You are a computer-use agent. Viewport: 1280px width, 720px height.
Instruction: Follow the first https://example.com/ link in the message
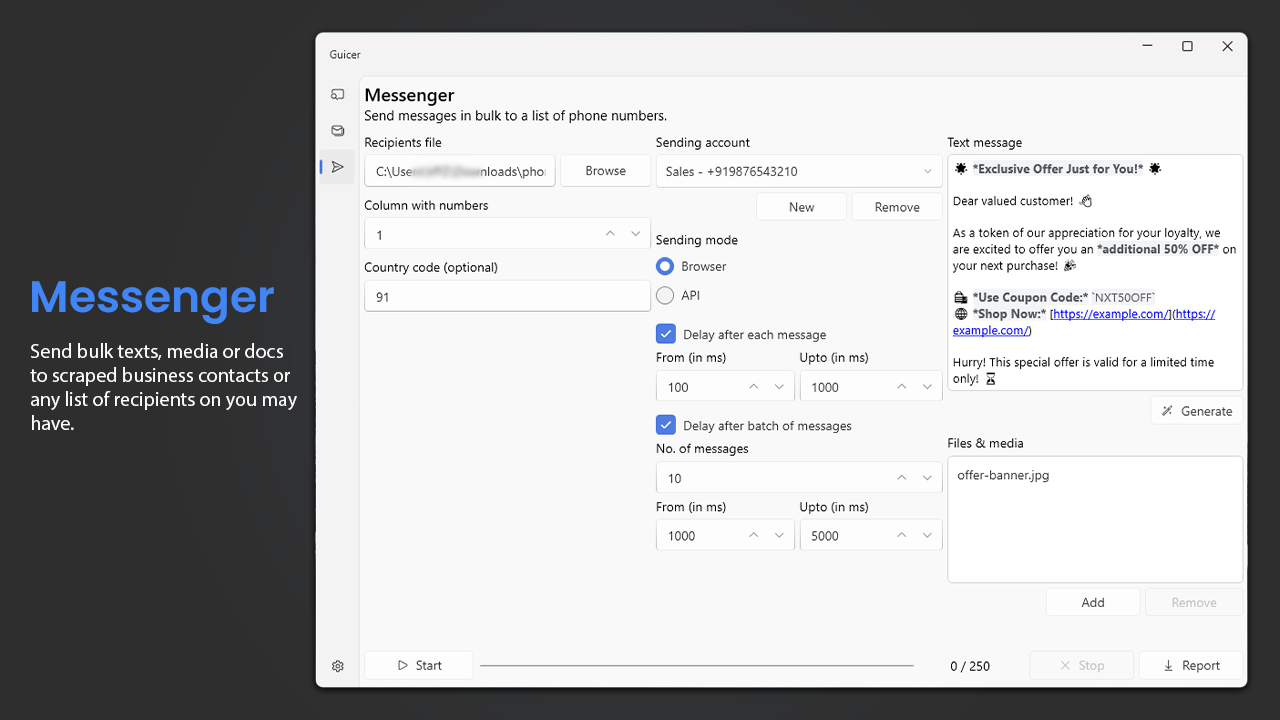pos(1110,314)
